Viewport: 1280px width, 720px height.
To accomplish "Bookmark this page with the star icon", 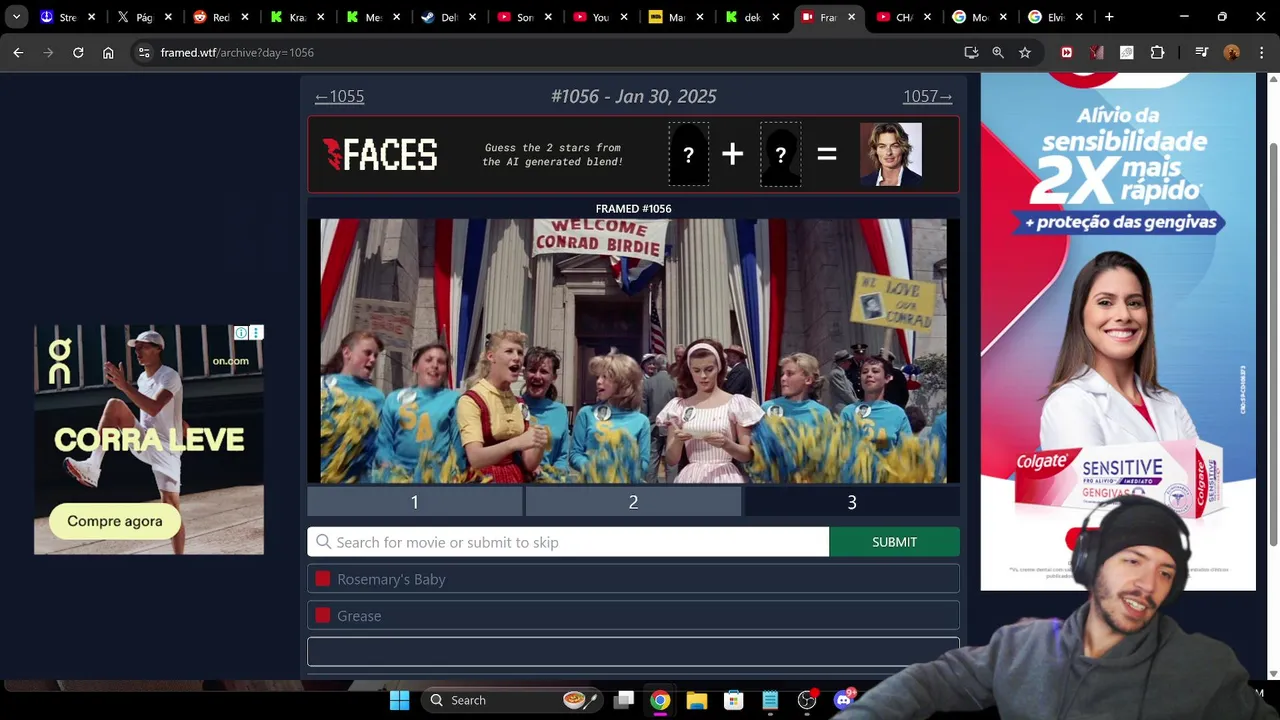I will click(1025, 52).
